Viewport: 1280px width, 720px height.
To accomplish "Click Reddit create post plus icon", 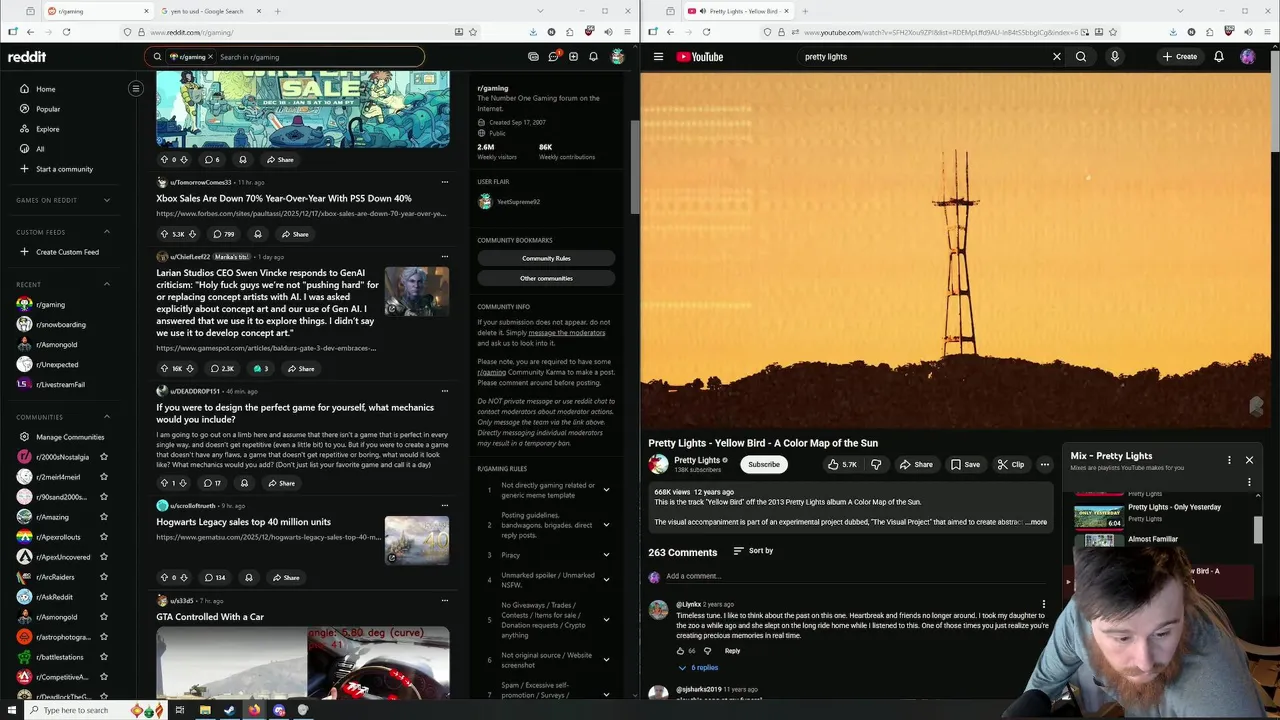I will click(x=573, y=57).
